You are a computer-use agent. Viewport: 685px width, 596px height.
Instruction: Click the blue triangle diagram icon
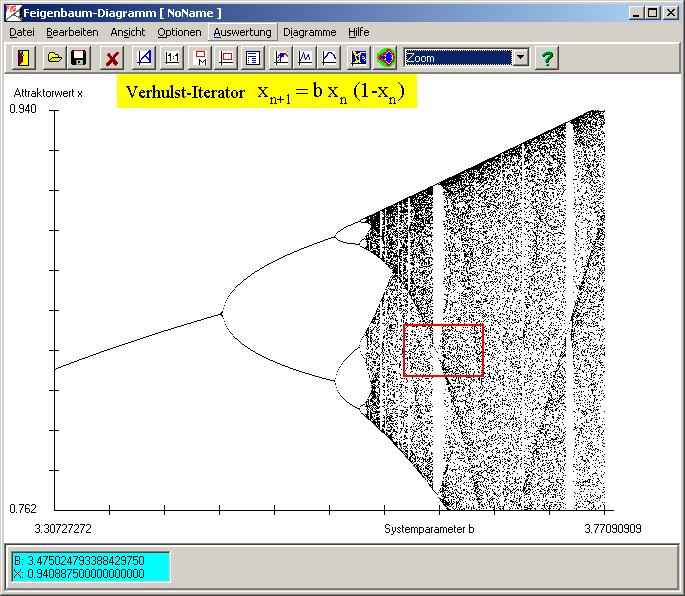[x=144, y=58]
